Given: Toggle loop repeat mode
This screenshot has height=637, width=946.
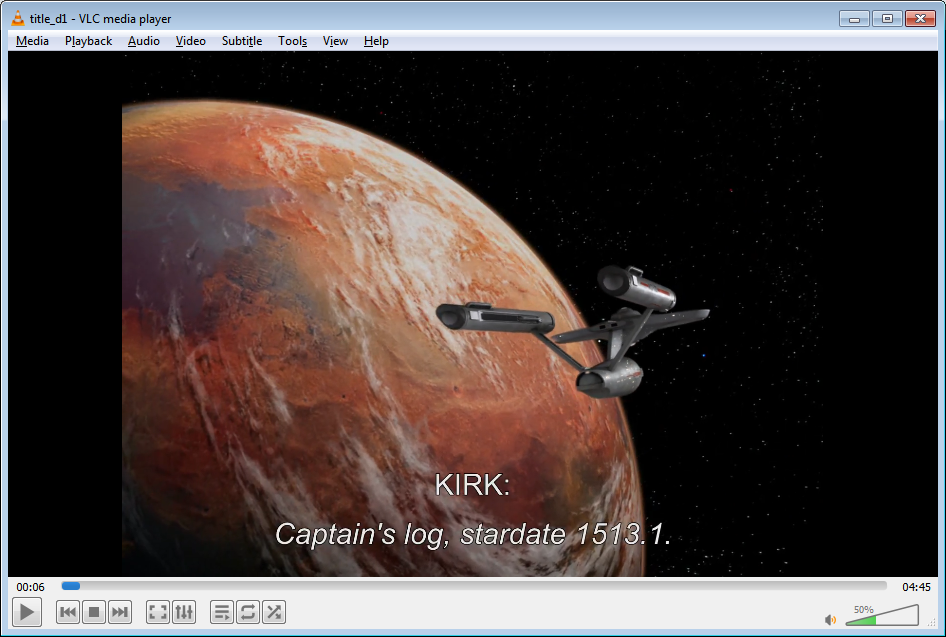Looking at the screenshot, I should 247,612.
